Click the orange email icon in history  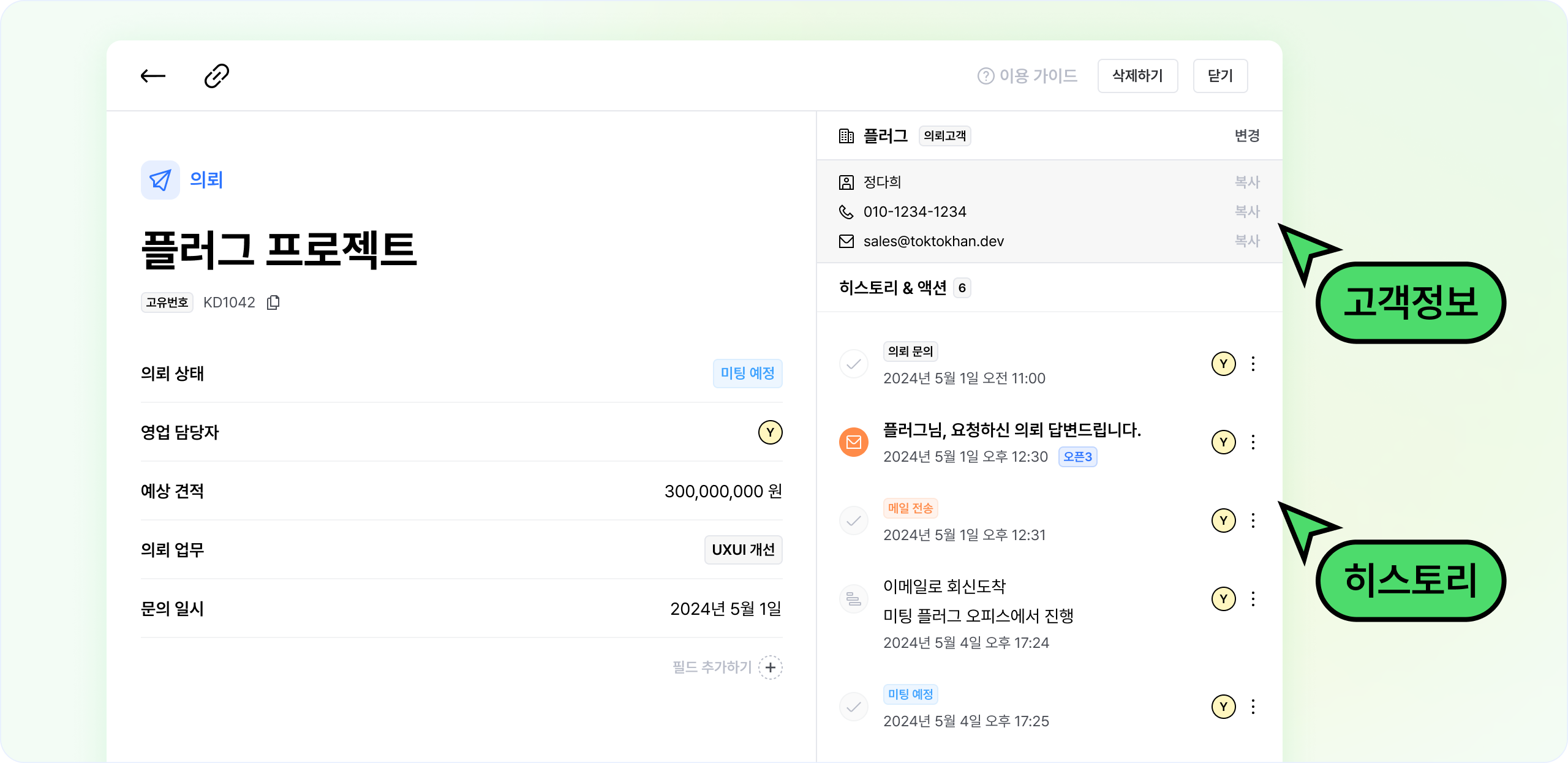tap(853, 442)
